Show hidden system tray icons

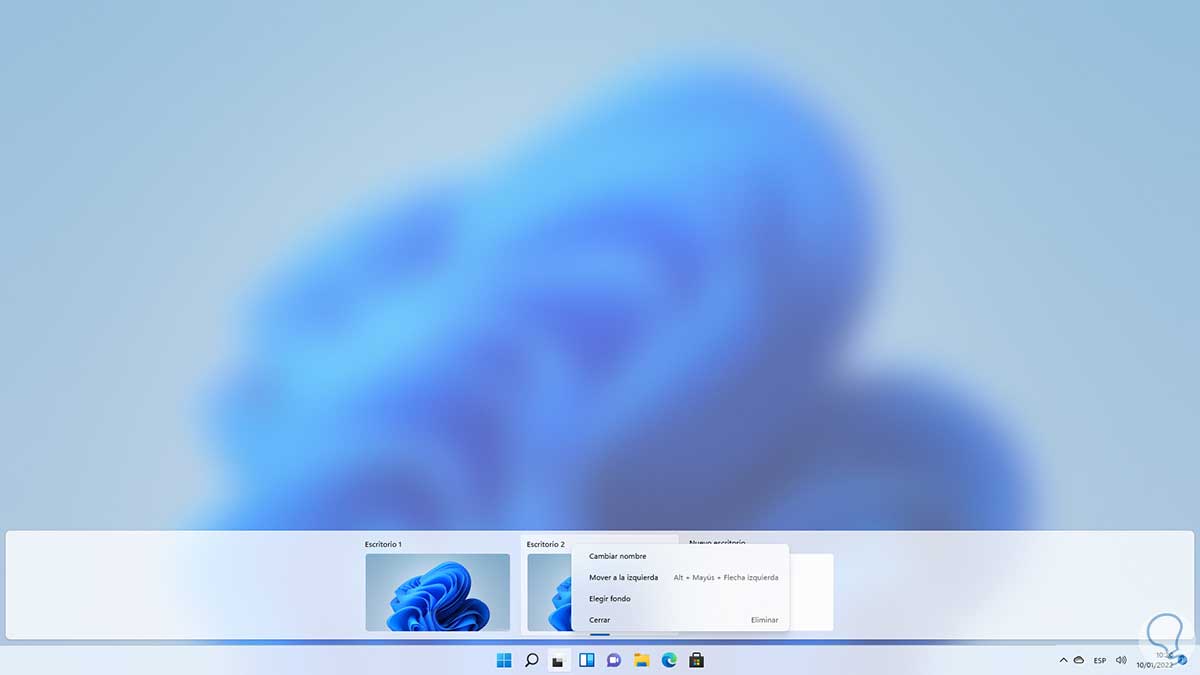tap(1063, 660)
